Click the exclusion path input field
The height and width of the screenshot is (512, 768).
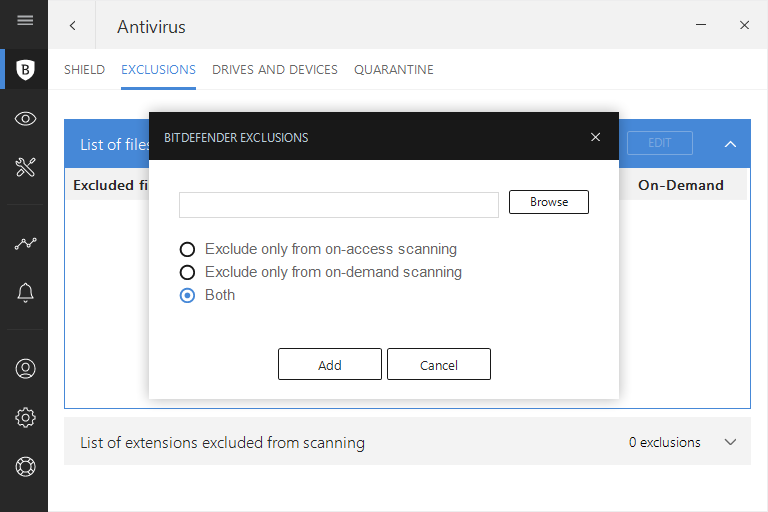[339, 205]
